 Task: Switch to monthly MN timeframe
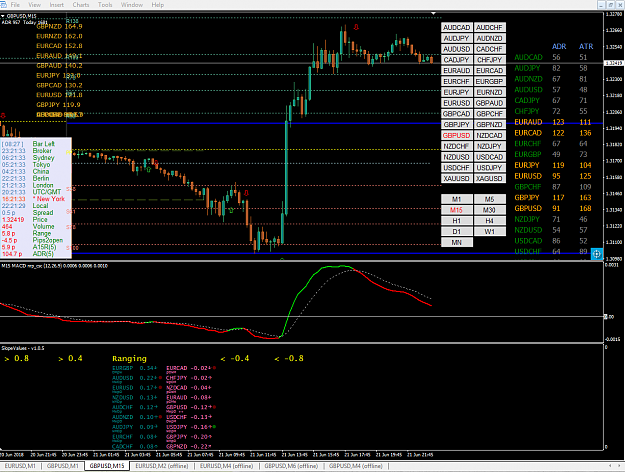point(457,242)
